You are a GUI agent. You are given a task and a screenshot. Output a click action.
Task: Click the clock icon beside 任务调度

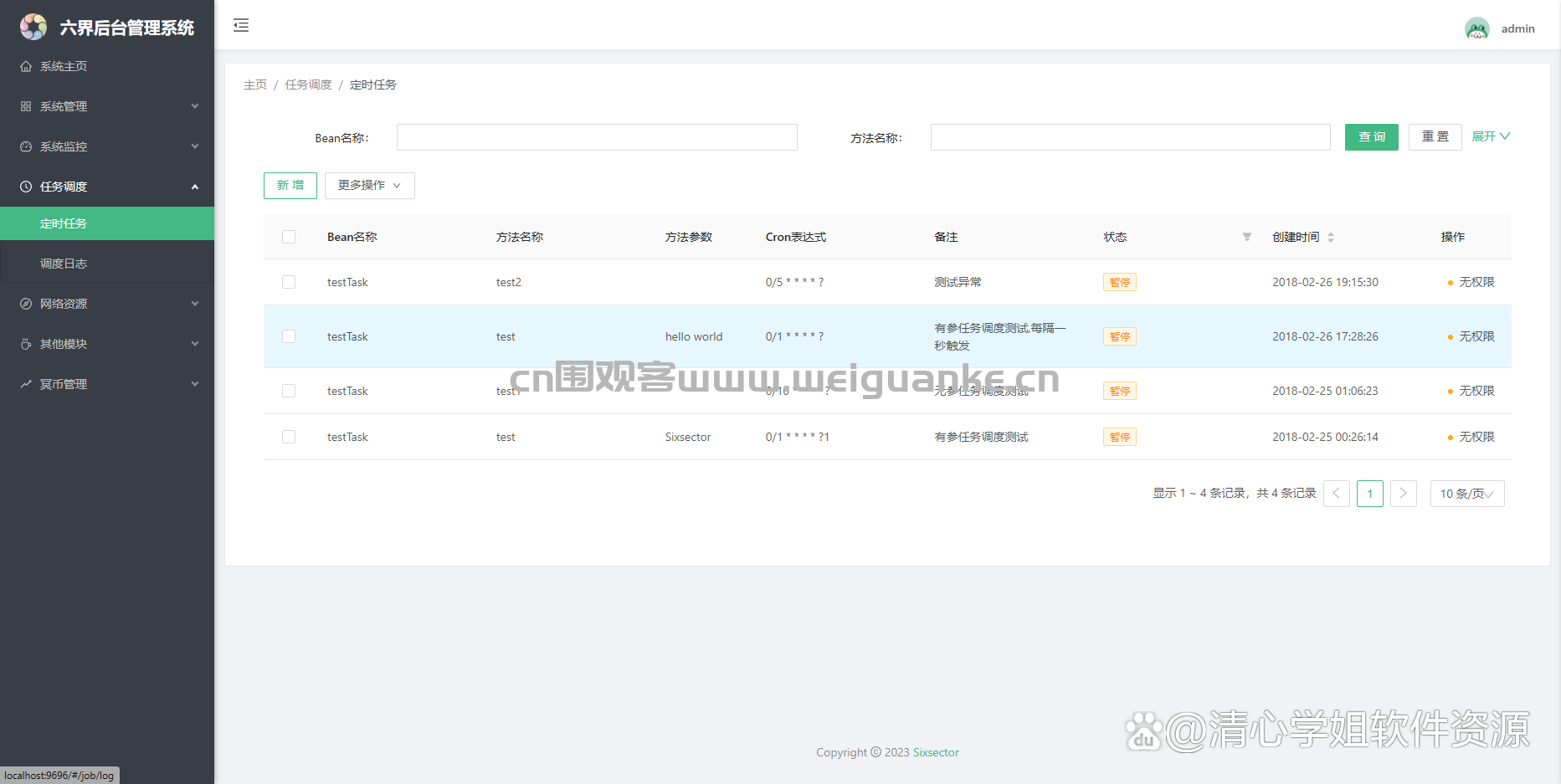pos(26,187)
